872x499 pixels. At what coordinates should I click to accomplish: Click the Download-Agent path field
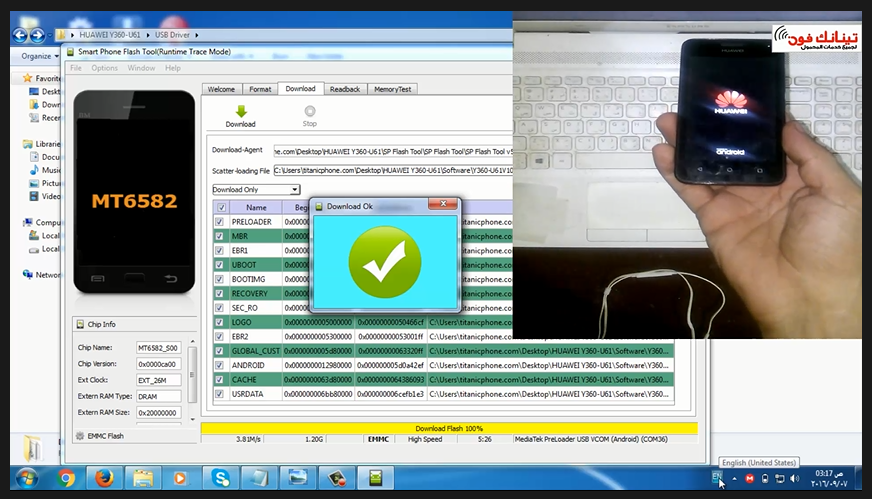(x=393, y=151)
